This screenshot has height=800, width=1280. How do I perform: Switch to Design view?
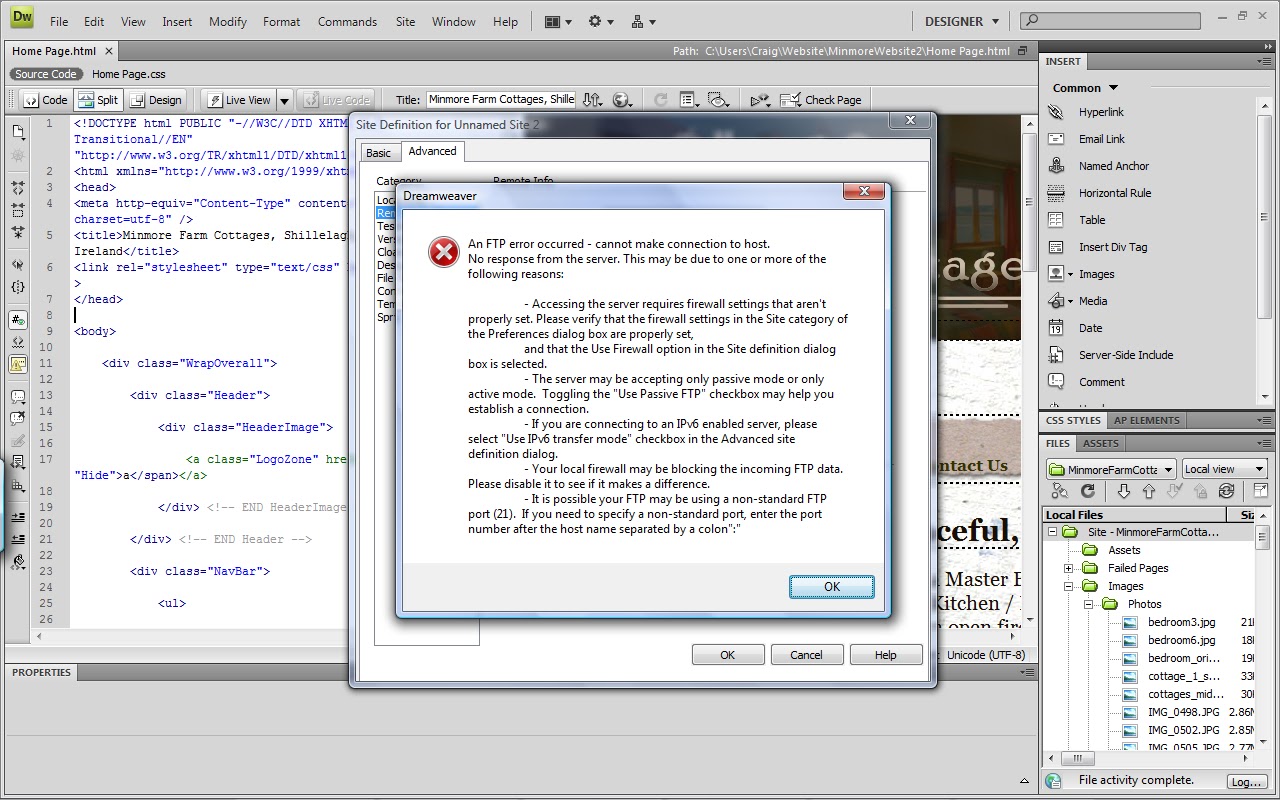tap(155, 100)
